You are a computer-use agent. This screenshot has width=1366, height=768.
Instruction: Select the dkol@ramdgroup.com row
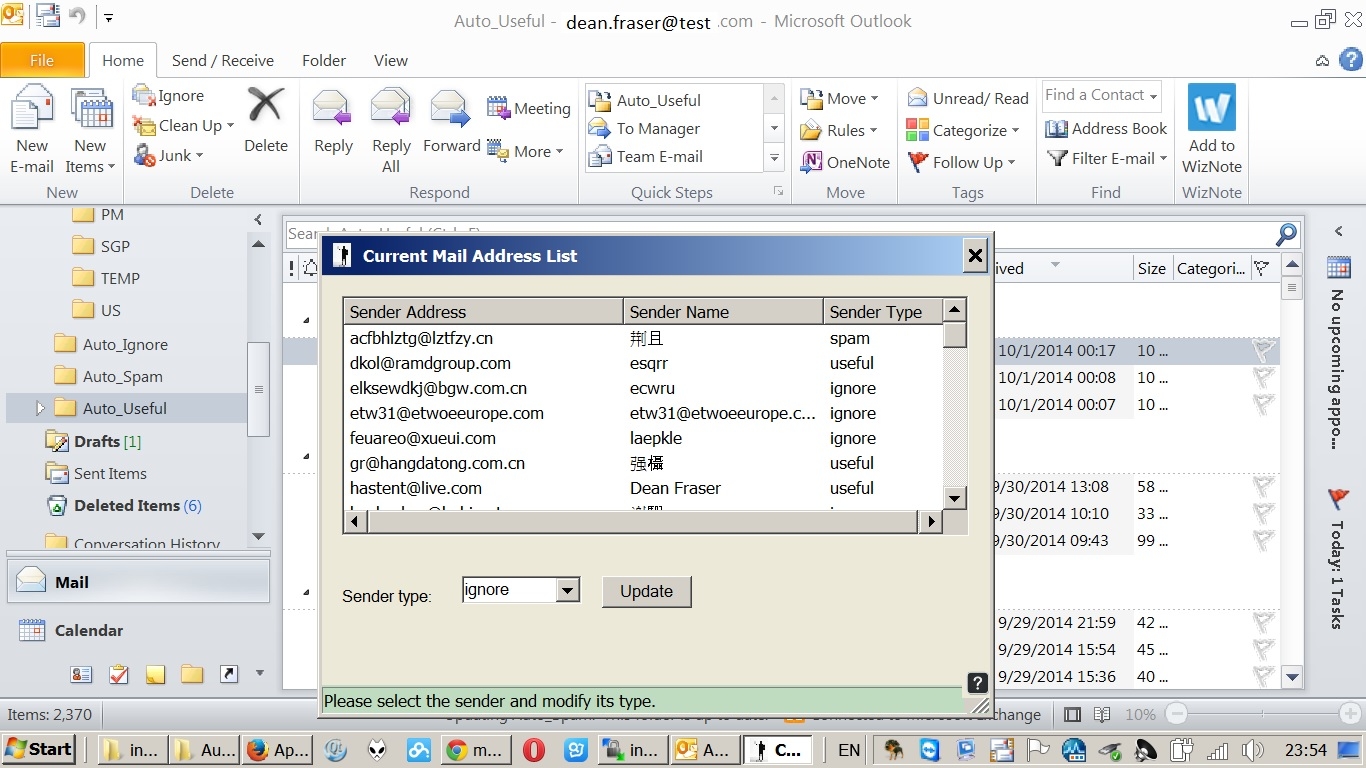coord(643,363)
